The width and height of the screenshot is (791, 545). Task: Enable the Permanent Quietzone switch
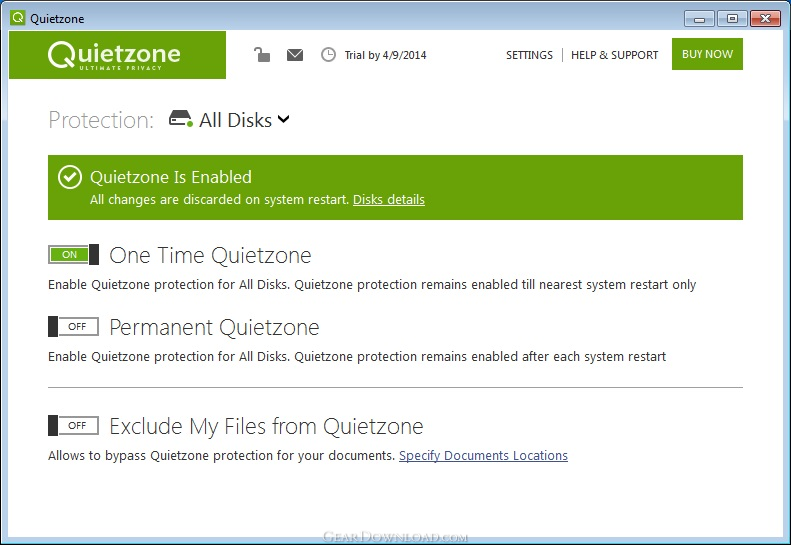[x=74, y=326]
